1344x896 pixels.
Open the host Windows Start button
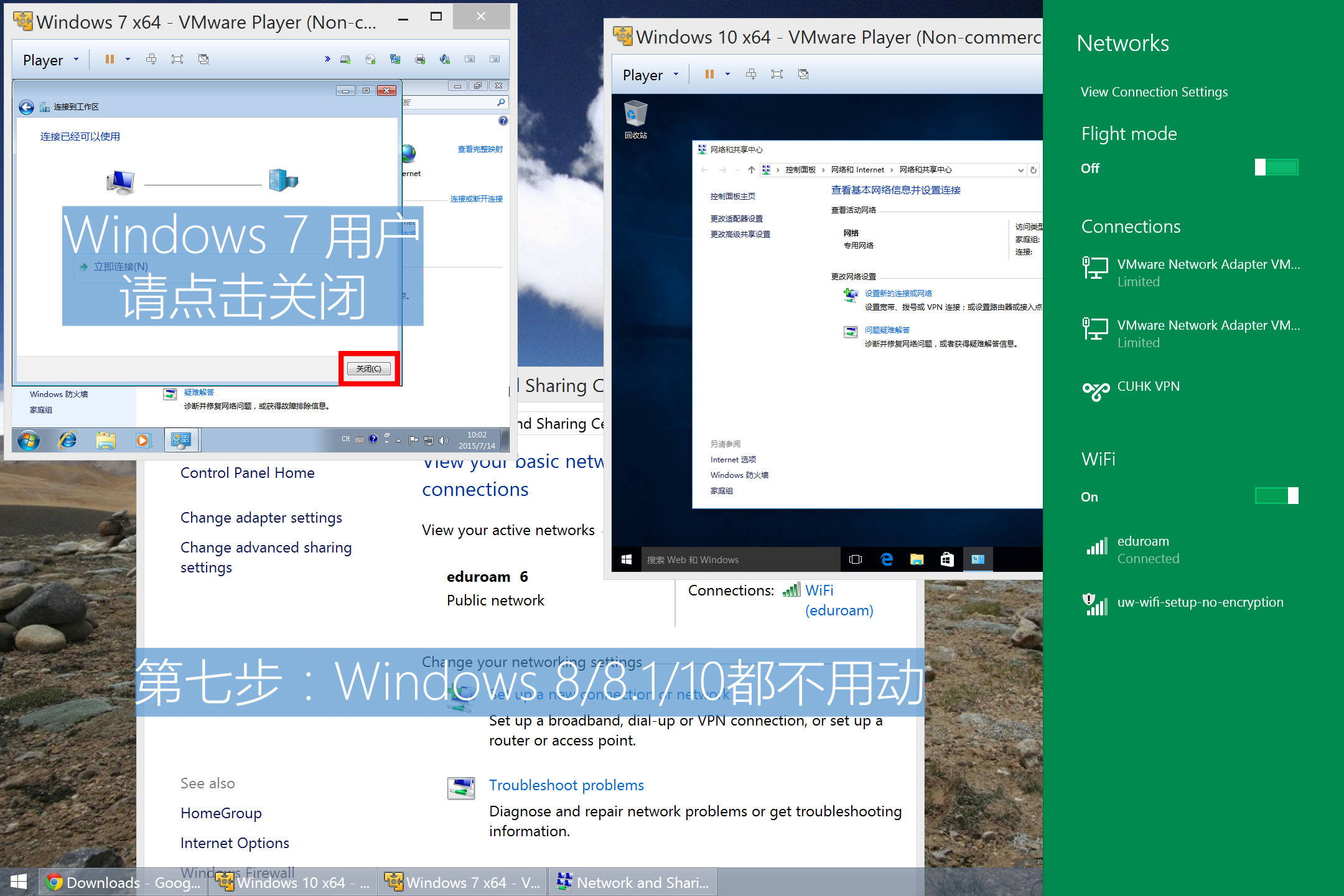point(19,882)
